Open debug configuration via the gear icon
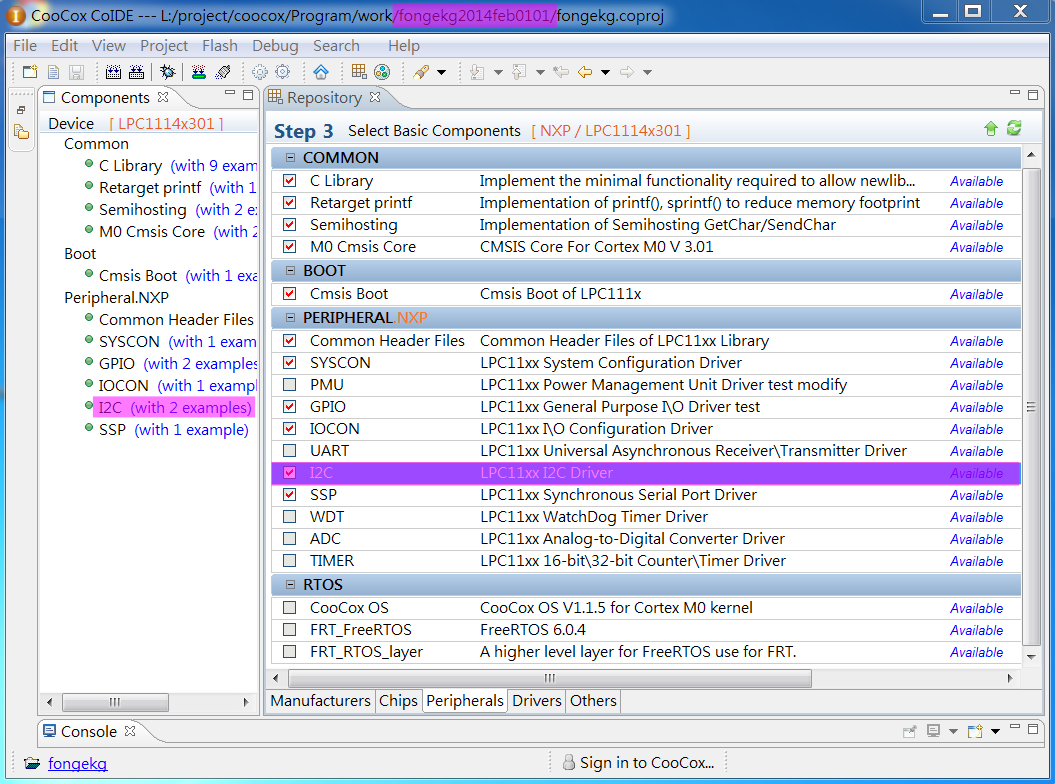This screenshot has width=1055, height=784. [260, 71]
